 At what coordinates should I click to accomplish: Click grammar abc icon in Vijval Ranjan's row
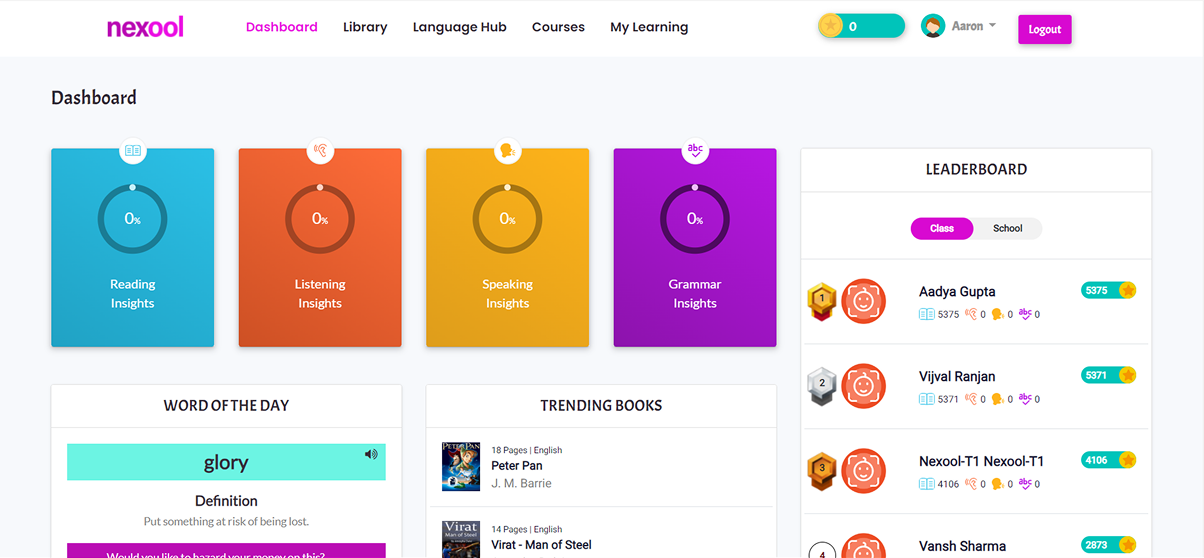coord(1025,399)
